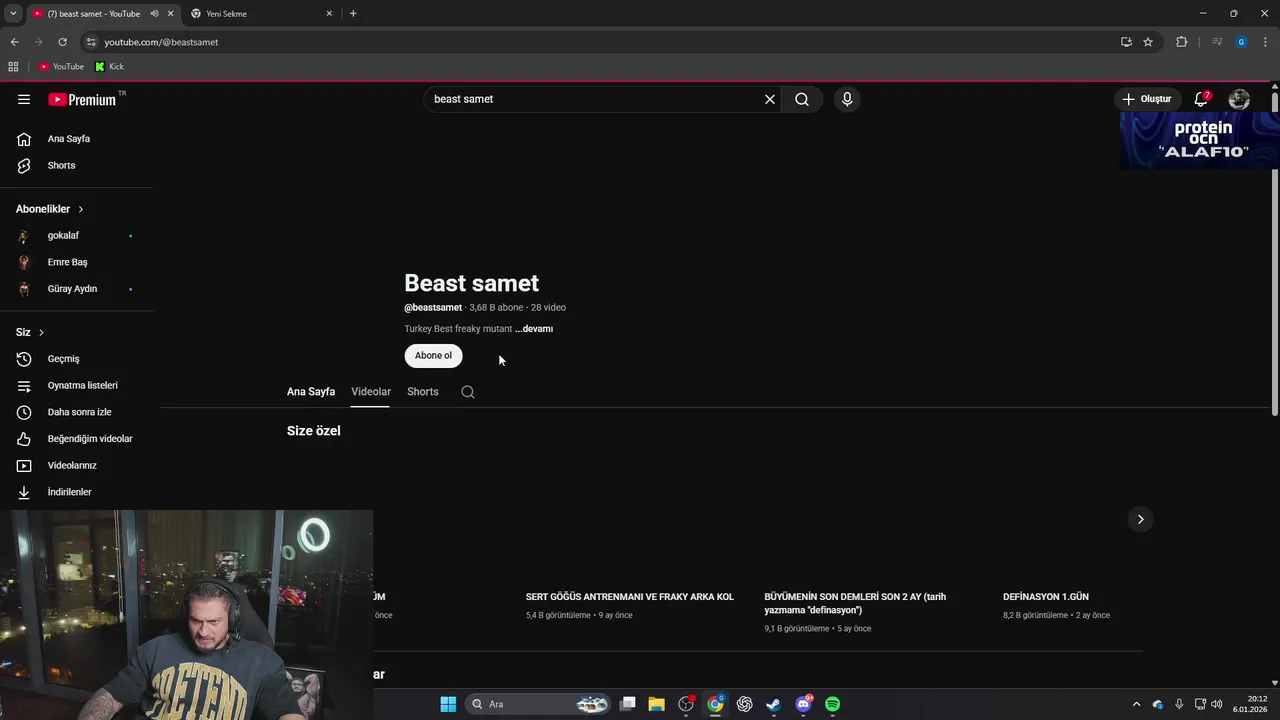The height and width of the screenshot is (720, 1280).
Task: Open the Chrome profile G avatar
Action: click(1241, 42)
